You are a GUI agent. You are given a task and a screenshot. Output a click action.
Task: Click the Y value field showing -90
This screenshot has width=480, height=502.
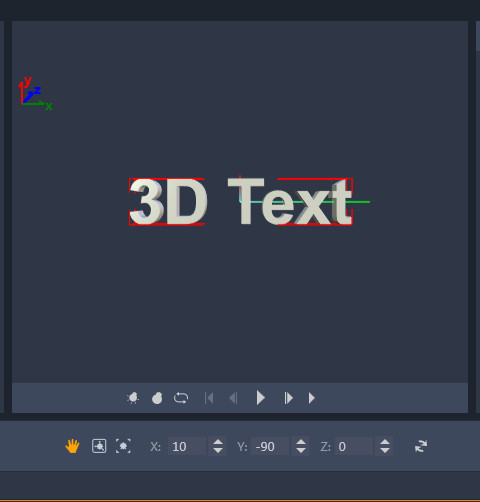point(270,446)
